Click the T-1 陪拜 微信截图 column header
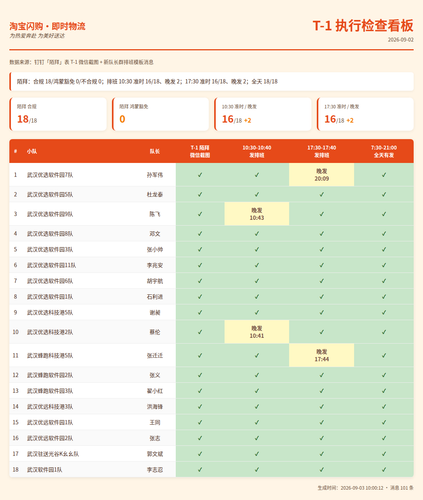Viewport: 423px width, 500px height. tap(200, 151)
